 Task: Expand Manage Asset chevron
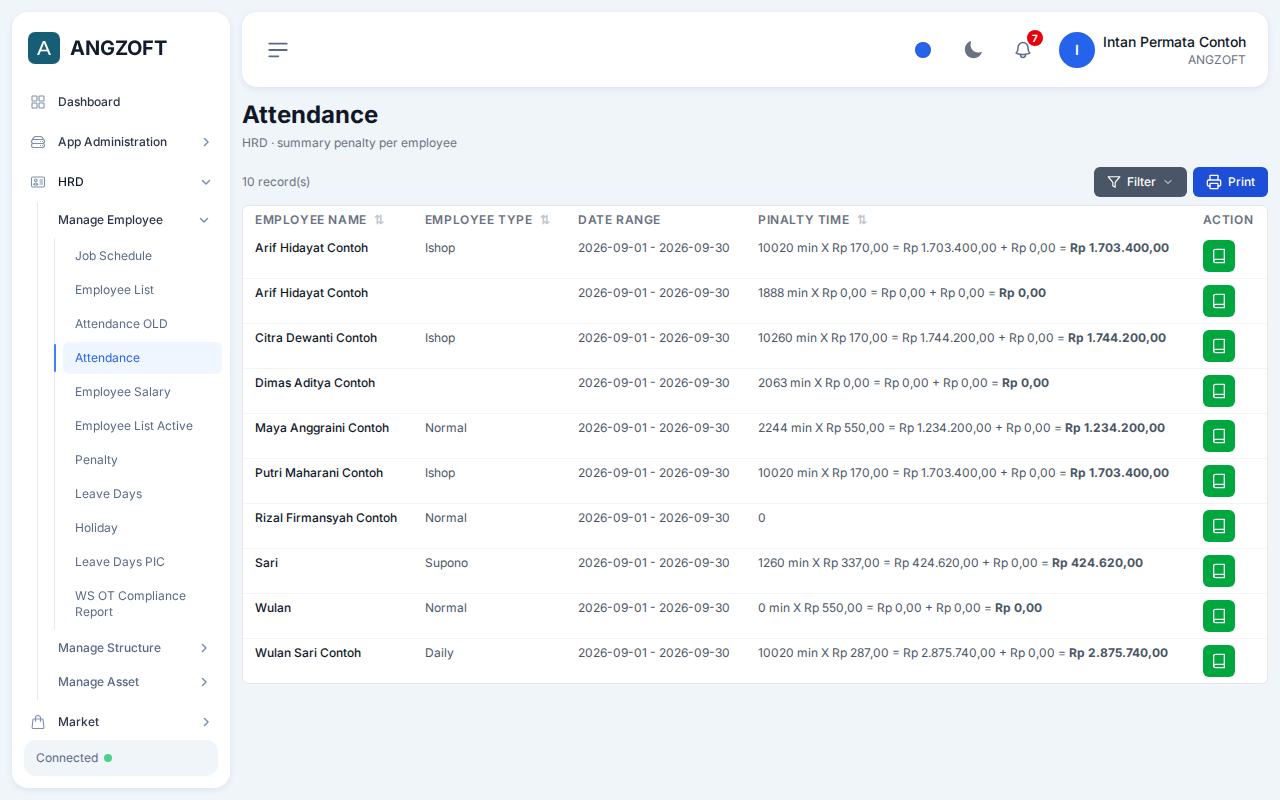click(204, 682)
